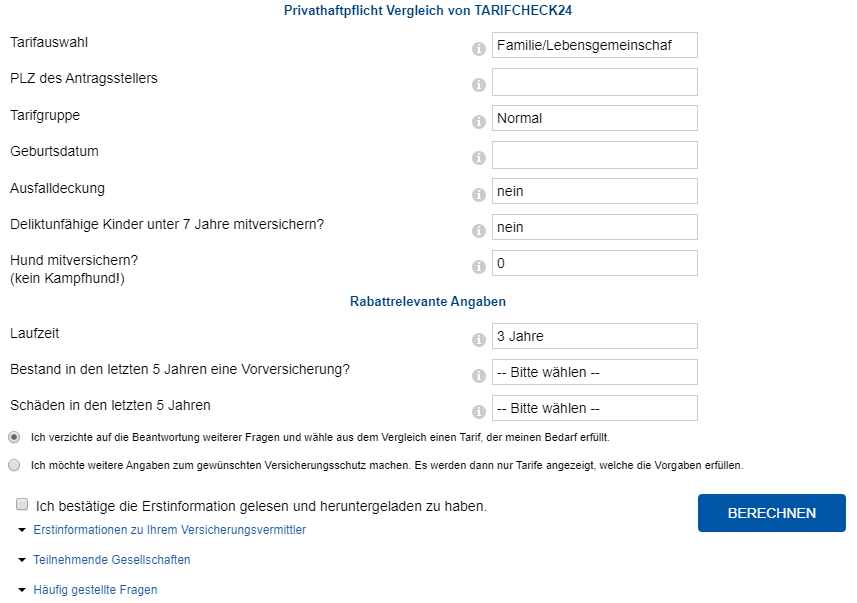Click the Ausfalldeckung info icon
The height and width of the screenshot is (603, 857).
(x=478, y=195)
